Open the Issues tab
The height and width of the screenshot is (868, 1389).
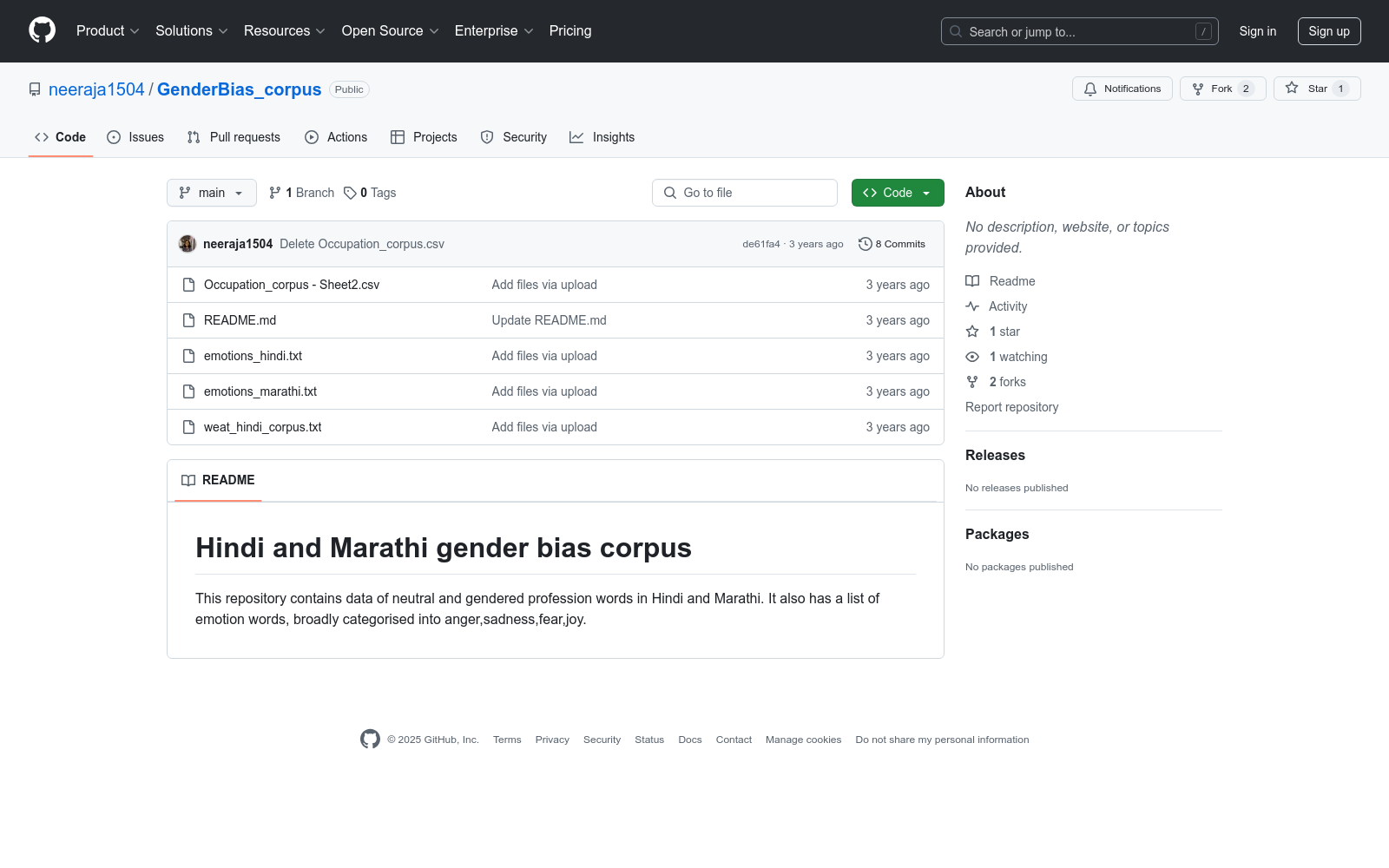point(135,137)
